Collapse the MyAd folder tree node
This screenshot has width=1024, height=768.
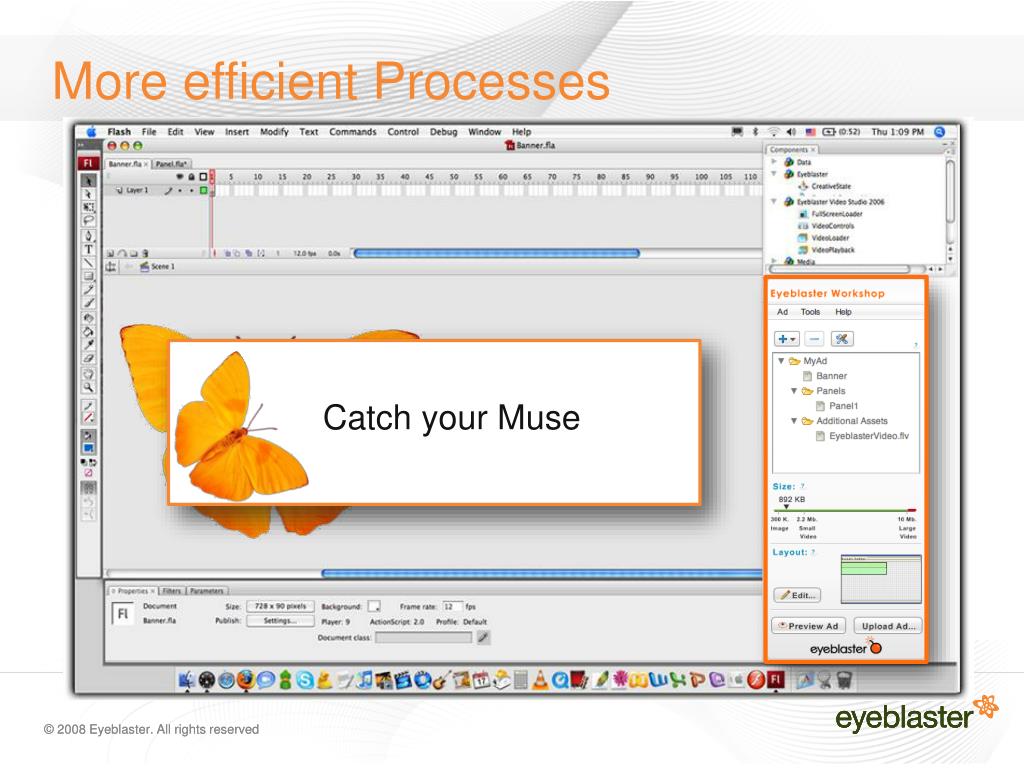pos(780,360)
